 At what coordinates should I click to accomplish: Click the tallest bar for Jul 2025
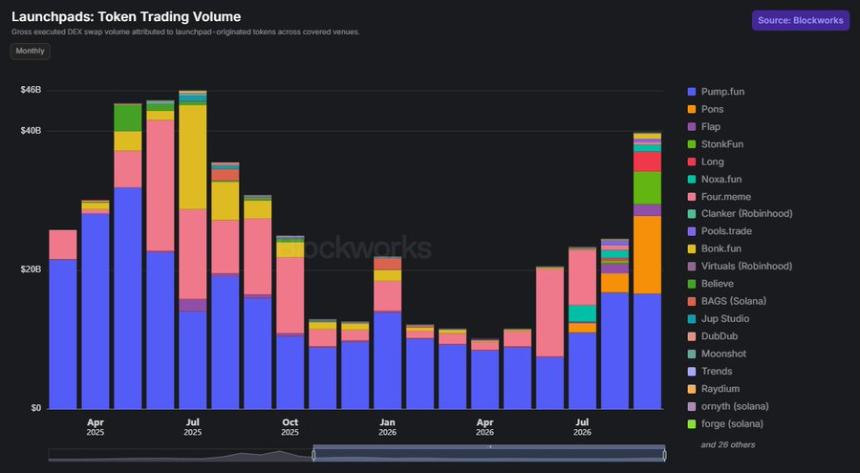(193, 250)
